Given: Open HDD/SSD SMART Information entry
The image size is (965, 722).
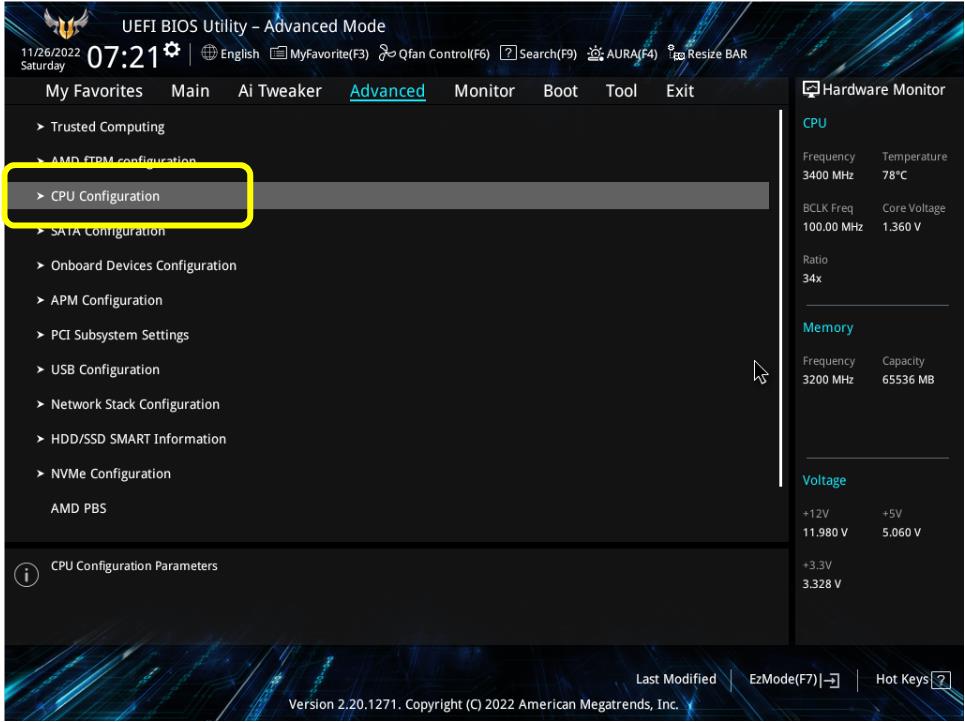Looking at the screenshot, I should pyautogui.click(x=138, y=439).
